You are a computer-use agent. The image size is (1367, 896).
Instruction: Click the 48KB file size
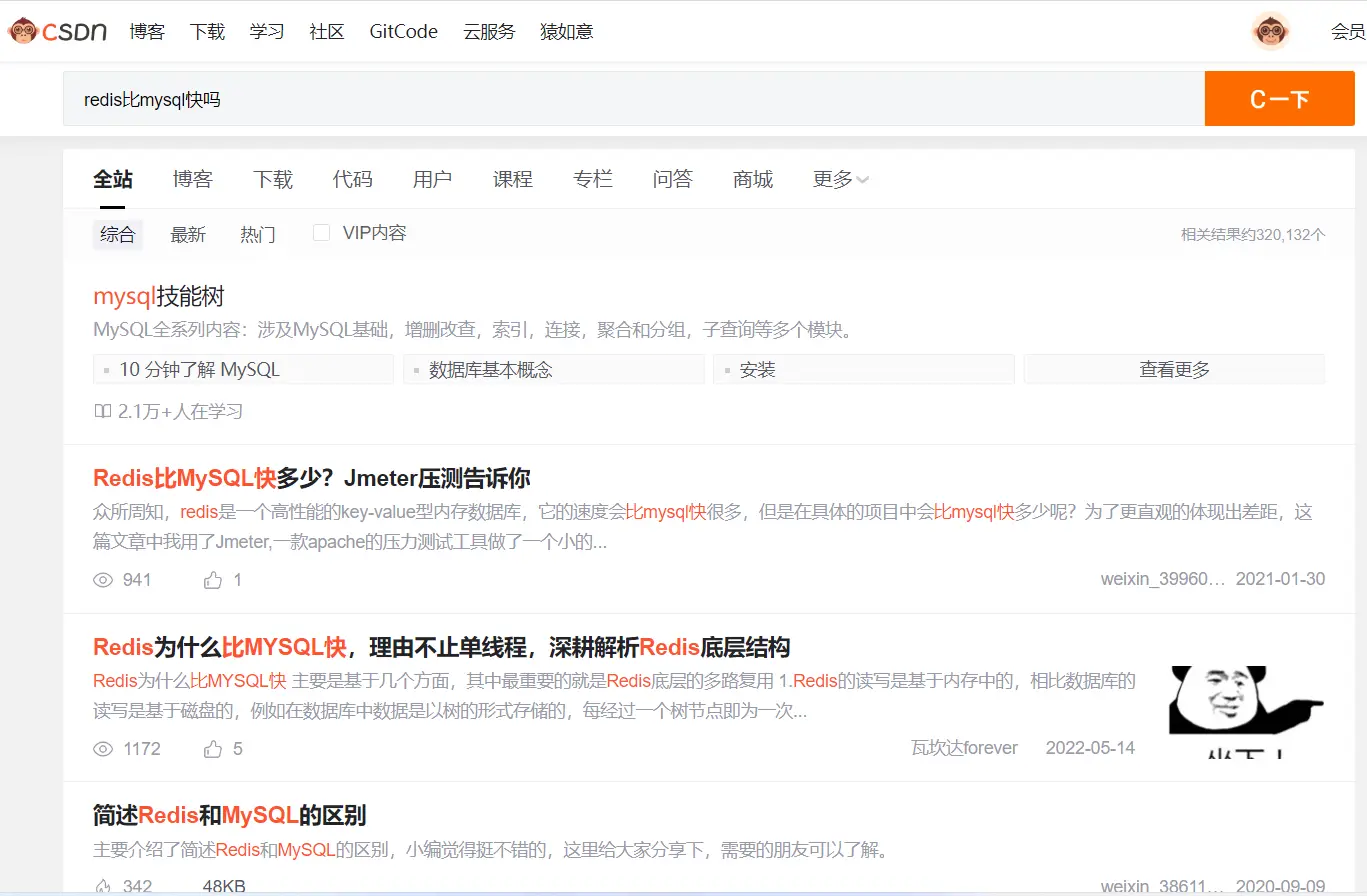click(x=224, y=886)
